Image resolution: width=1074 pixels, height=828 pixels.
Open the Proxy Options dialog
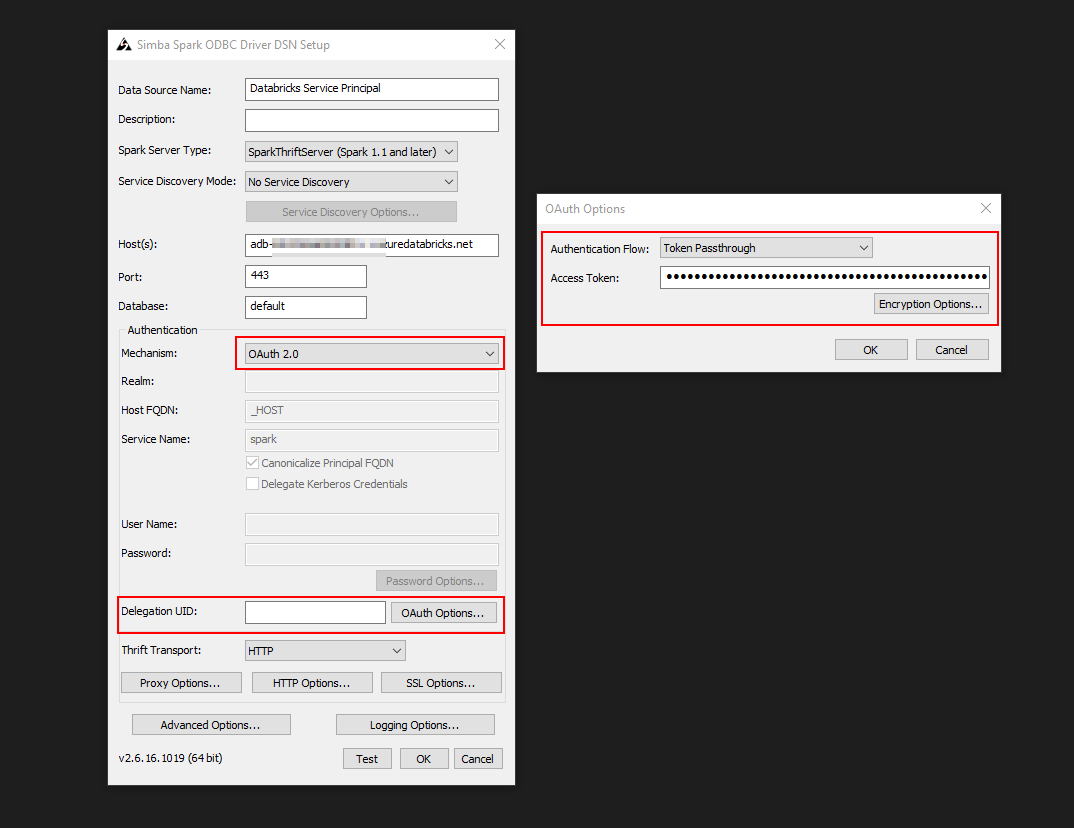tap(183, 683)
